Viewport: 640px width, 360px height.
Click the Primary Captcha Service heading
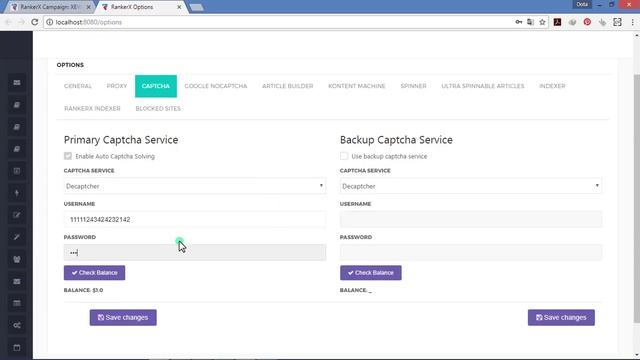pyautogui.click(x=121, y=140)
